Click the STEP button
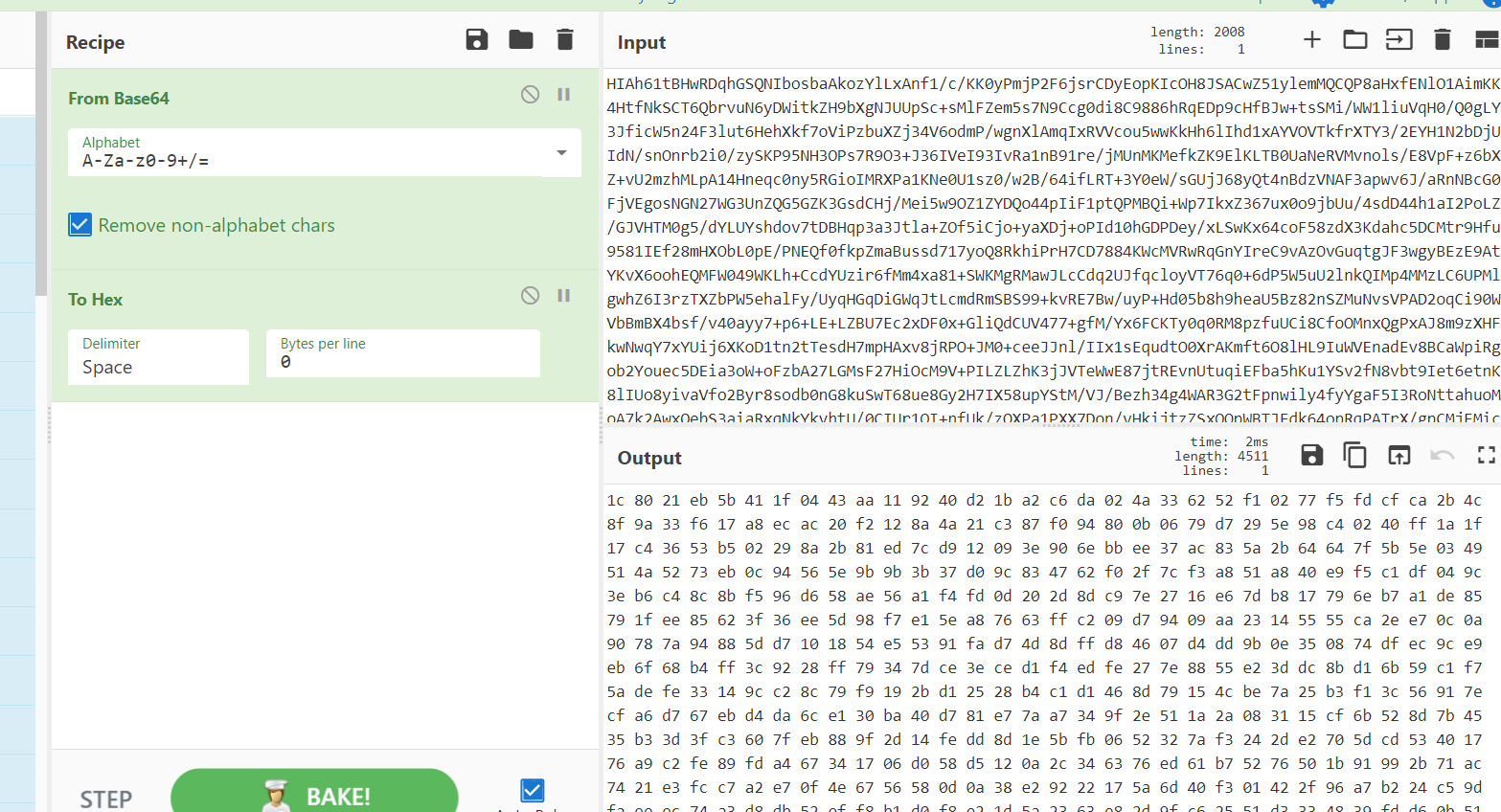 tap(105, 799)
